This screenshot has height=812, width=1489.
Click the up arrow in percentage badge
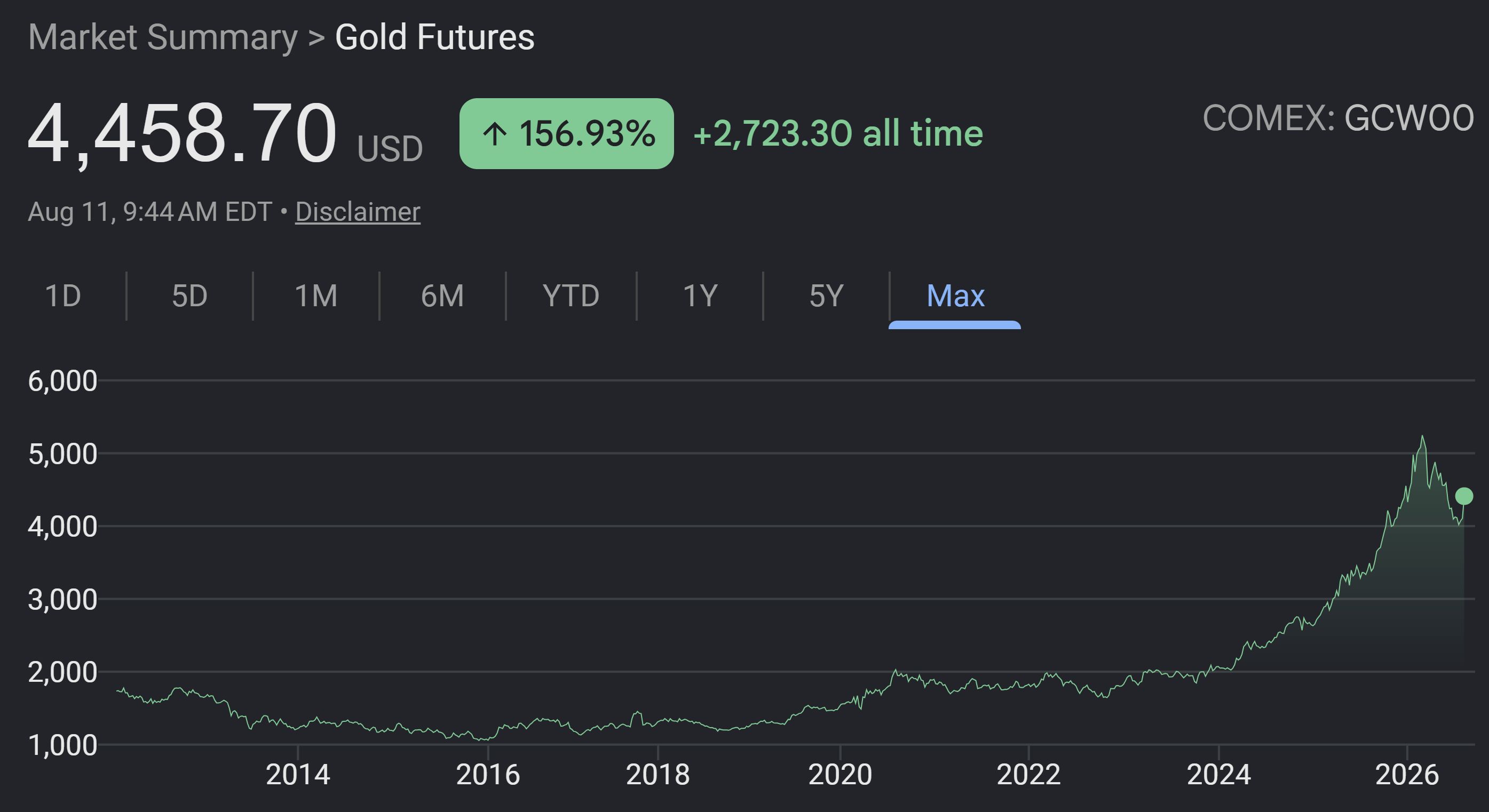(x=495, y=134)
